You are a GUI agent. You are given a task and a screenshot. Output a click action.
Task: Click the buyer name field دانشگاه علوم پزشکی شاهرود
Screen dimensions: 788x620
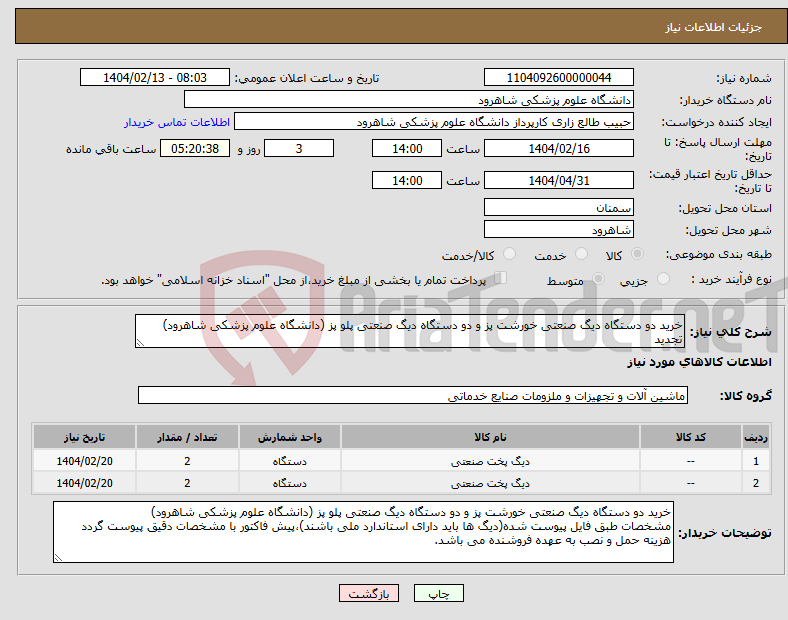click(408, 99)
